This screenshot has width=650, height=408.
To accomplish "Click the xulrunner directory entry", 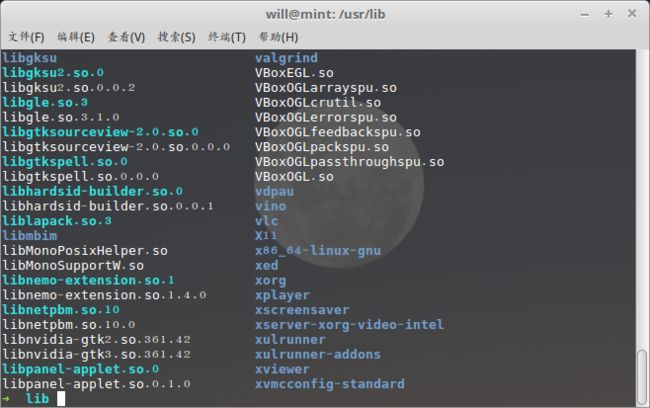I will [x=290, y=340].
